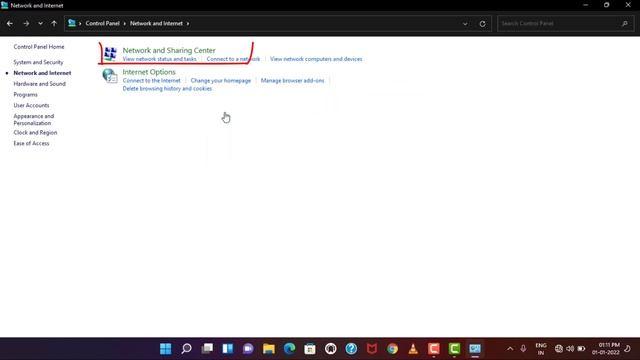Viewport: 640px width, 360px height.
Task: Open System and Security category
Action: [x=38, y=62]
